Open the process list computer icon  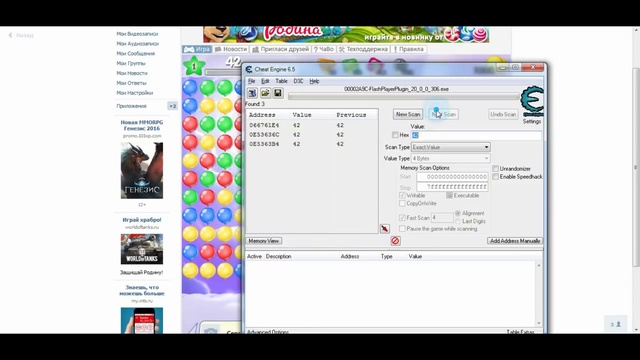coord(252,93)
